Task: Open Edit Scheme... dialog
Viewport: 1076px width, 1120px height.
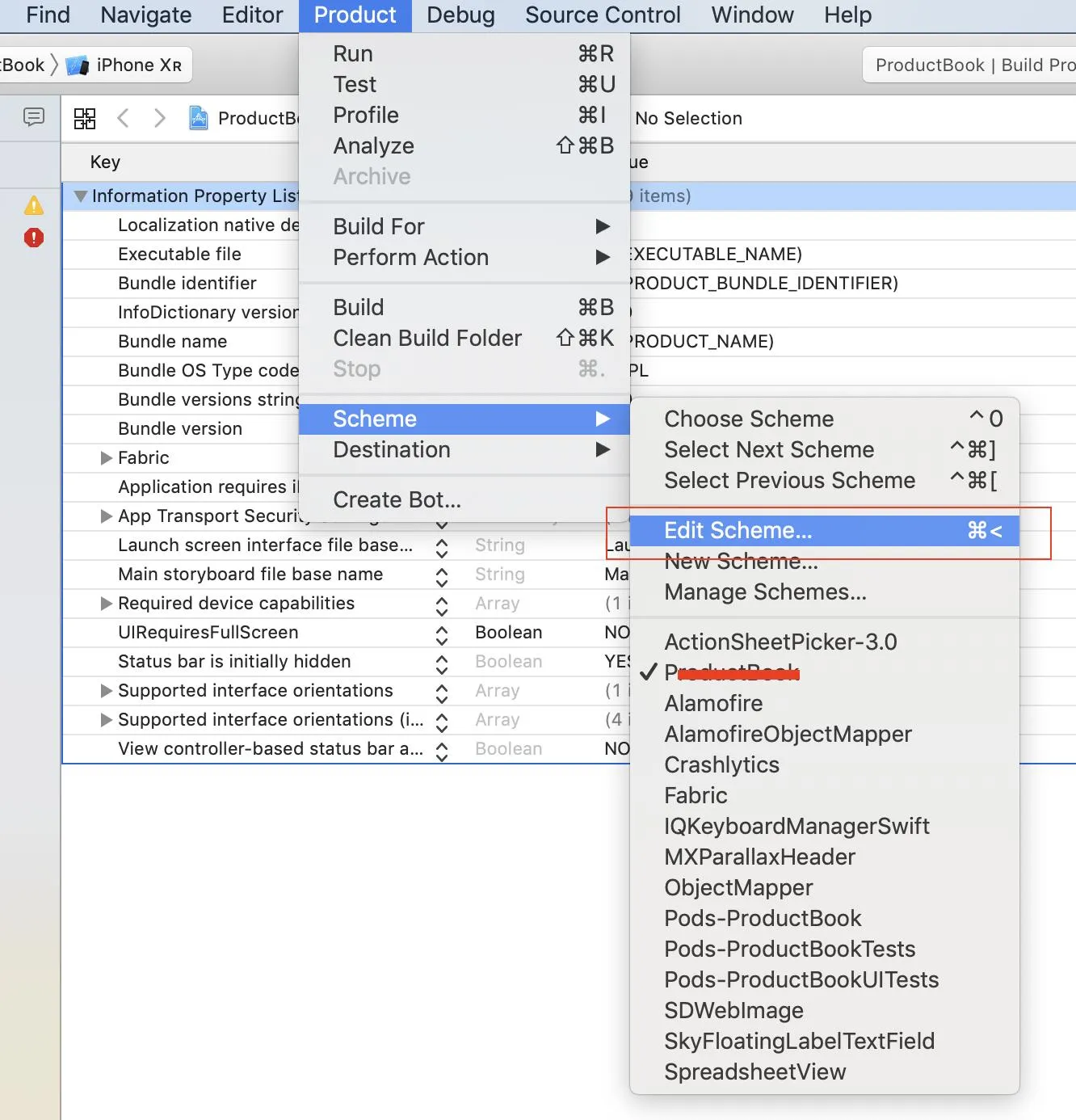Action: point(825,530)
